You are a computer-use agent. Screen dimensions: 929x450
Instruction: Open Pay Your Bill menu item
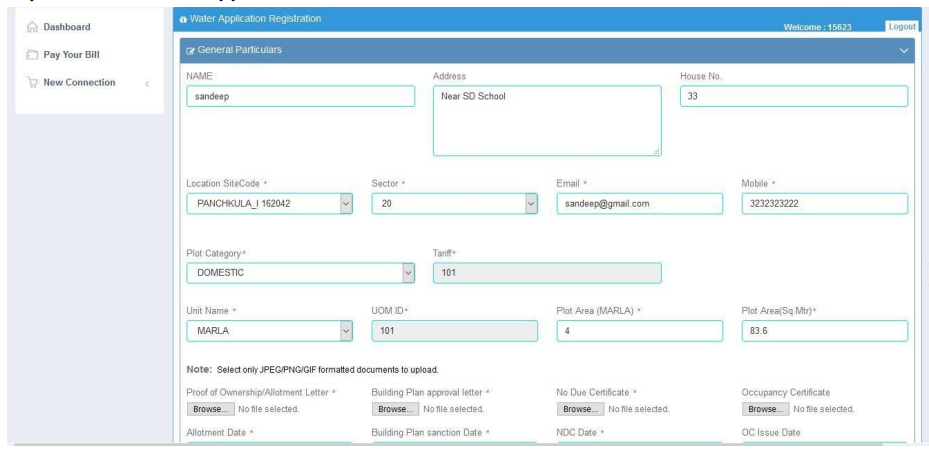(x=75, y=54)
